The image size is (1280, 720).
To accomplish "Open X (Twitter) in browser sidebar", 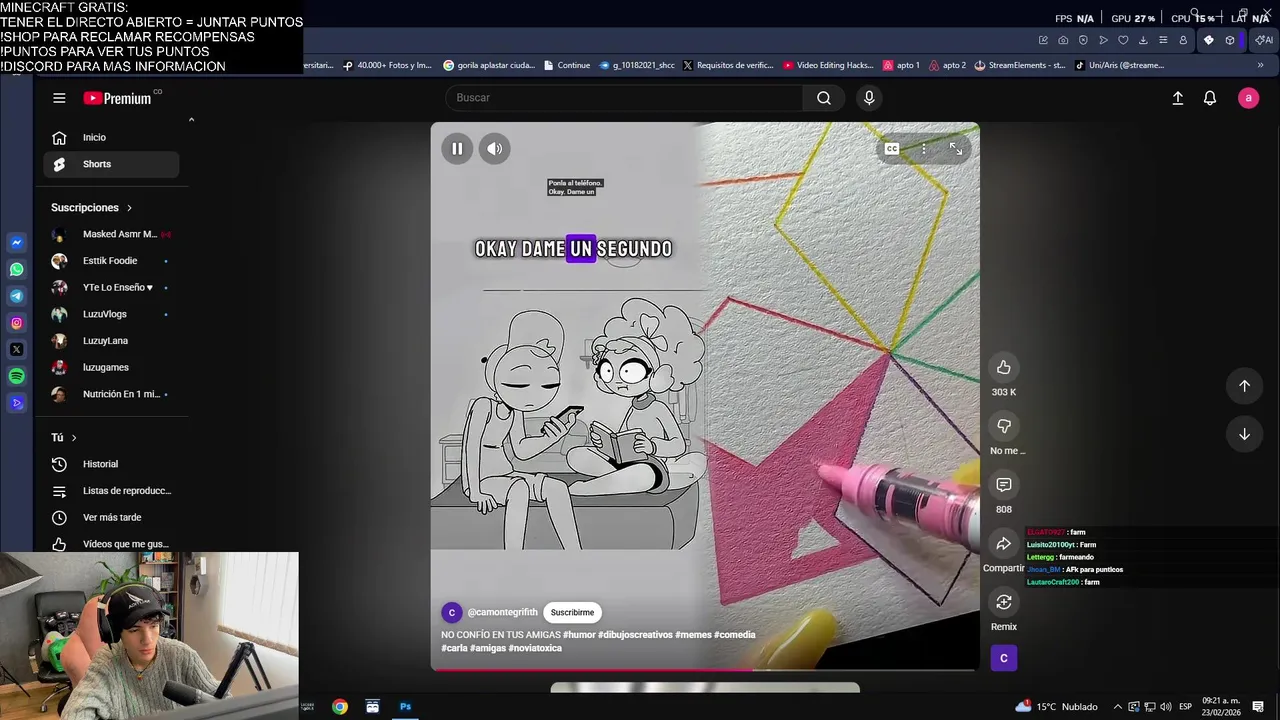I will coord(16,349).
